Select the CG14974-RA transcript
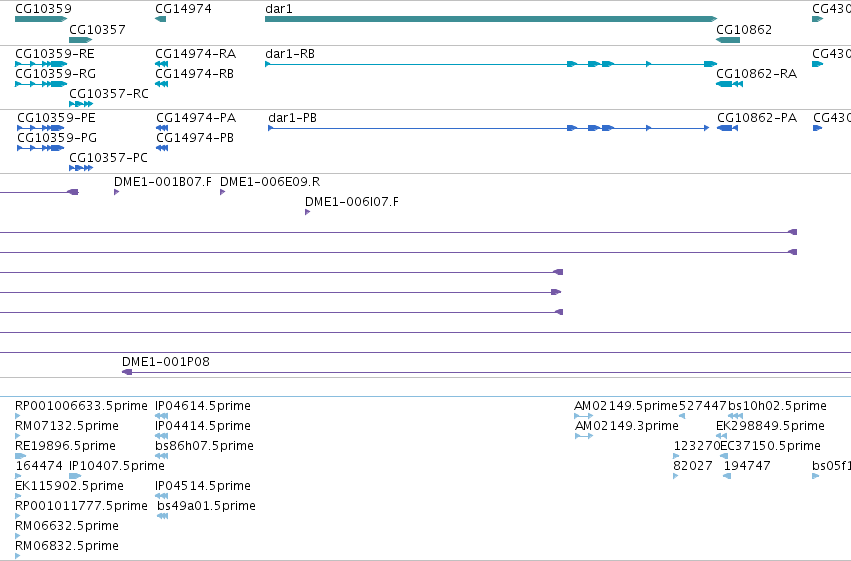The width and height of the screenshot is (851, 561). pos(162,64)
